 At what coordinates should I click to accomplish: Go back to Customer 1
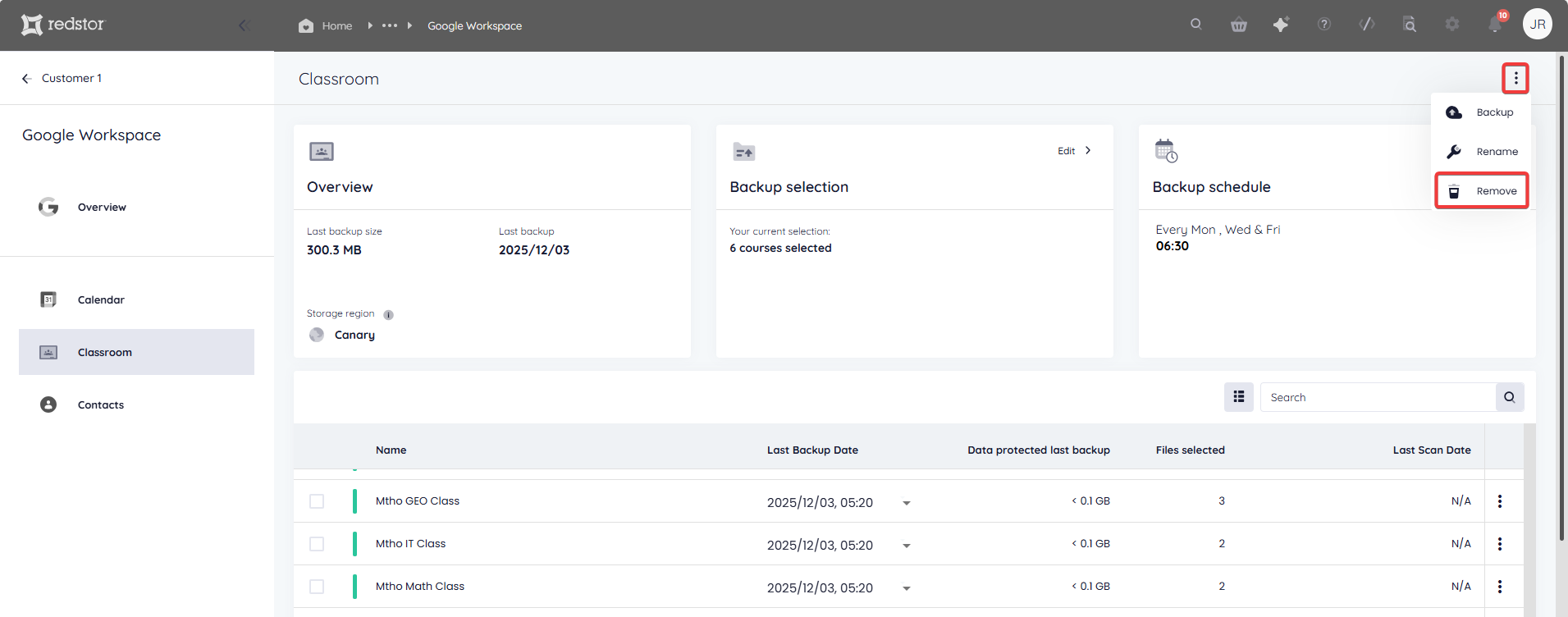tap(62, 78)
